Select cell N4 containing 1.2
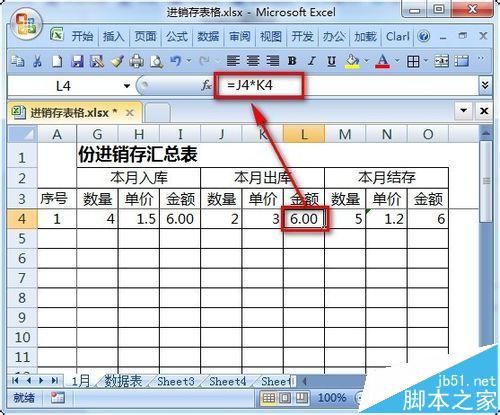 386,219
